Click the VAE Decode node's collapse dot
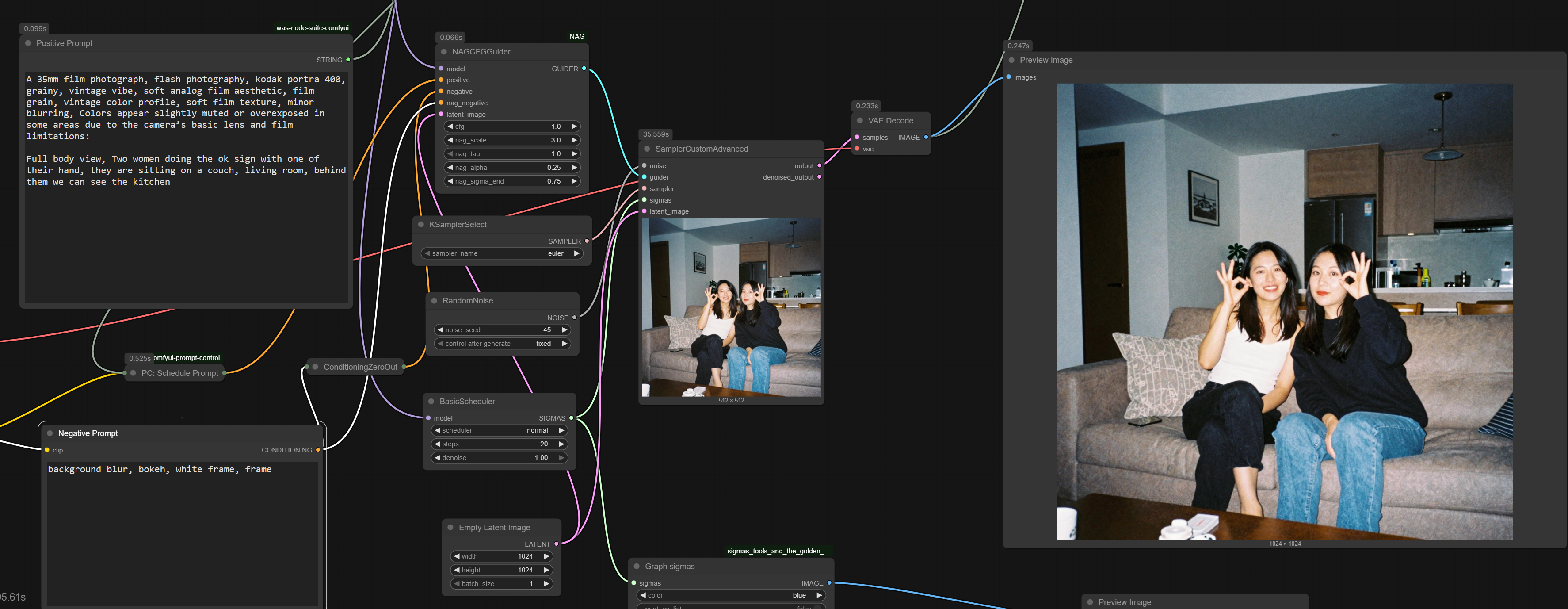 [860, 121]
